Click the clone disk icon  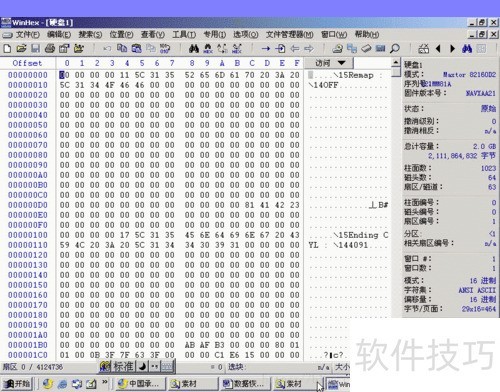tap(352, 49)
